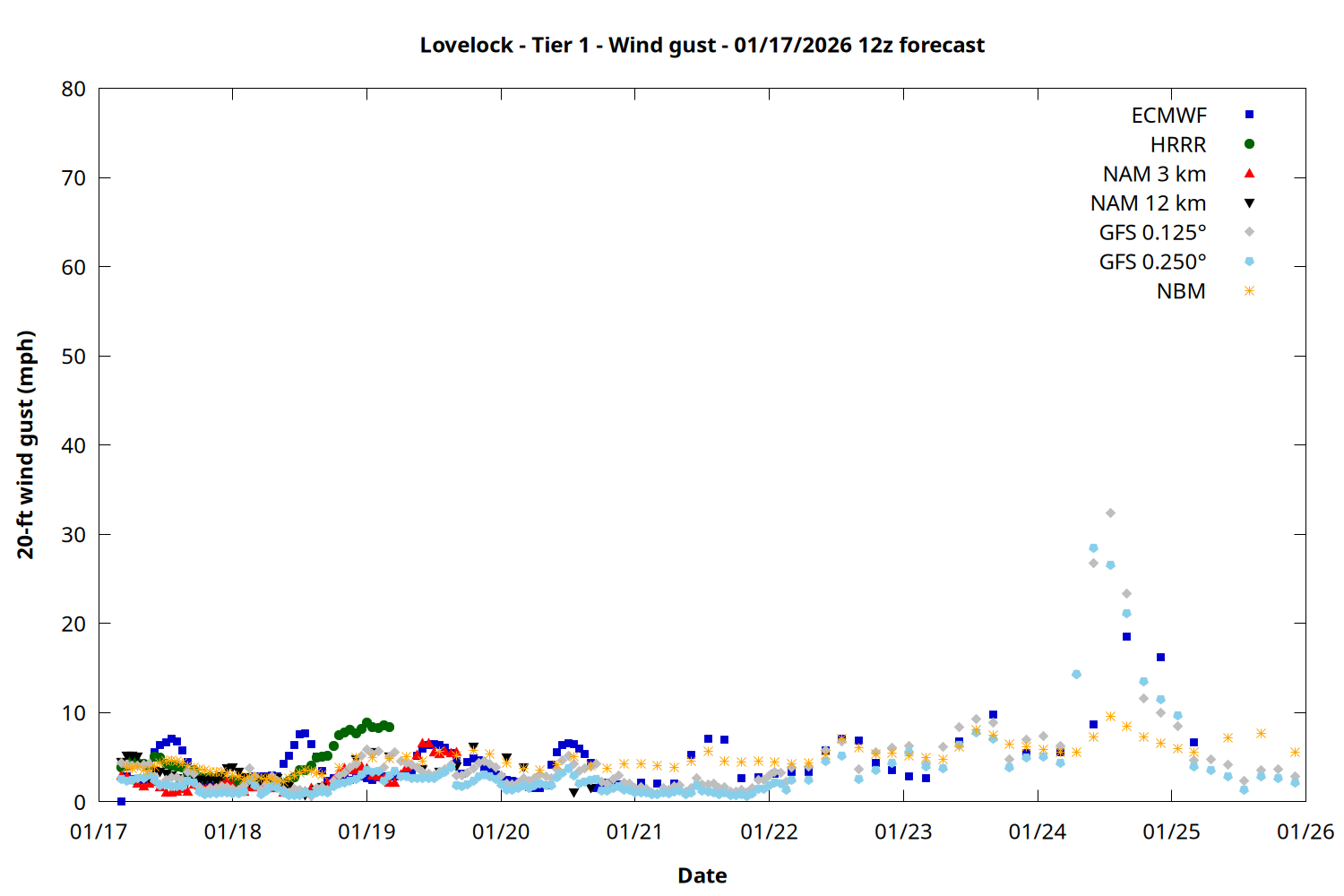The height and width of the screenshot is (896, 1344).
Task: Click the GFS 0.250° light blue marker
Action: 1249,262
